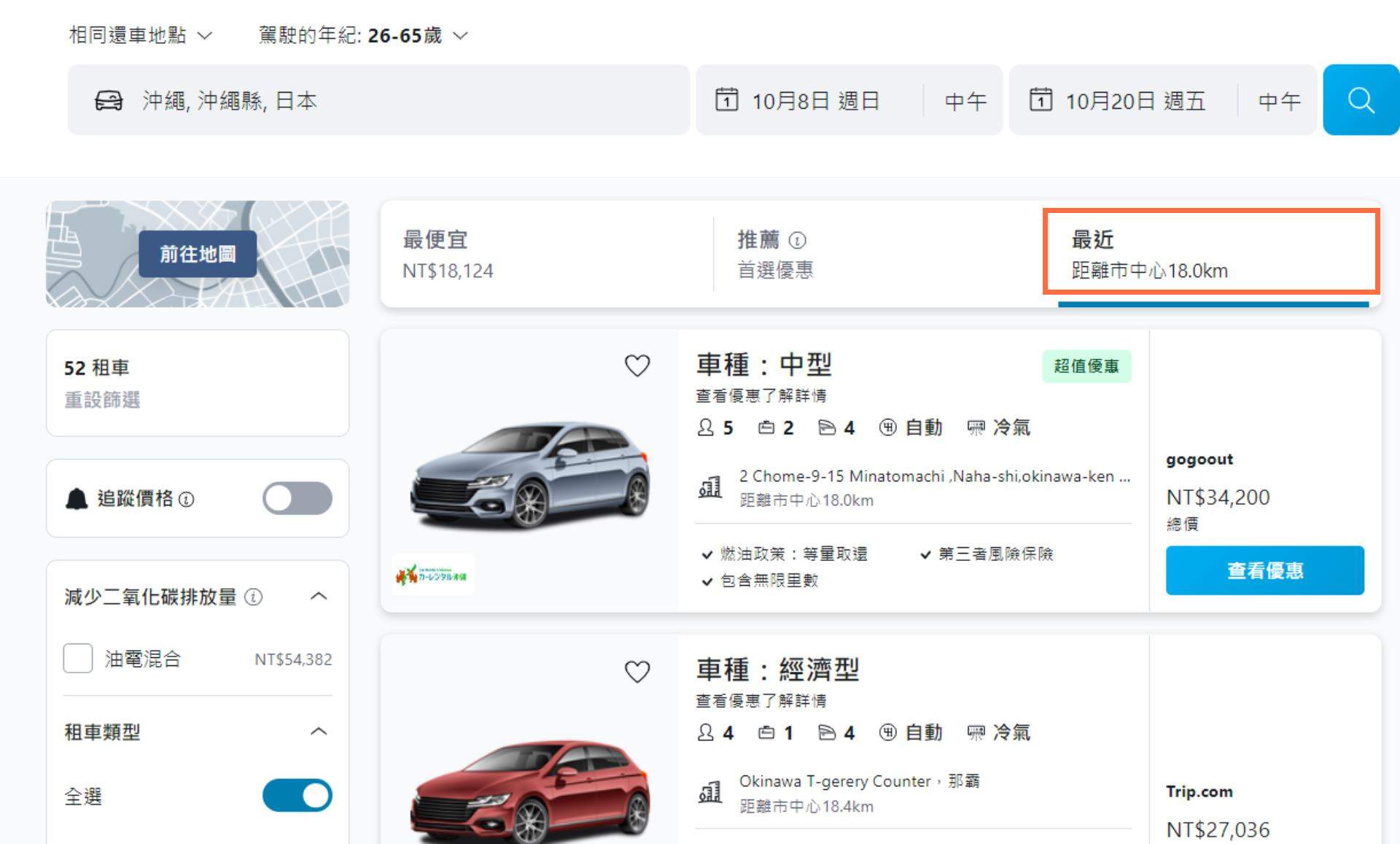1400x844 pixels.
Task: Click air conditioning icon on 中型 card
Action: [976, 427]
